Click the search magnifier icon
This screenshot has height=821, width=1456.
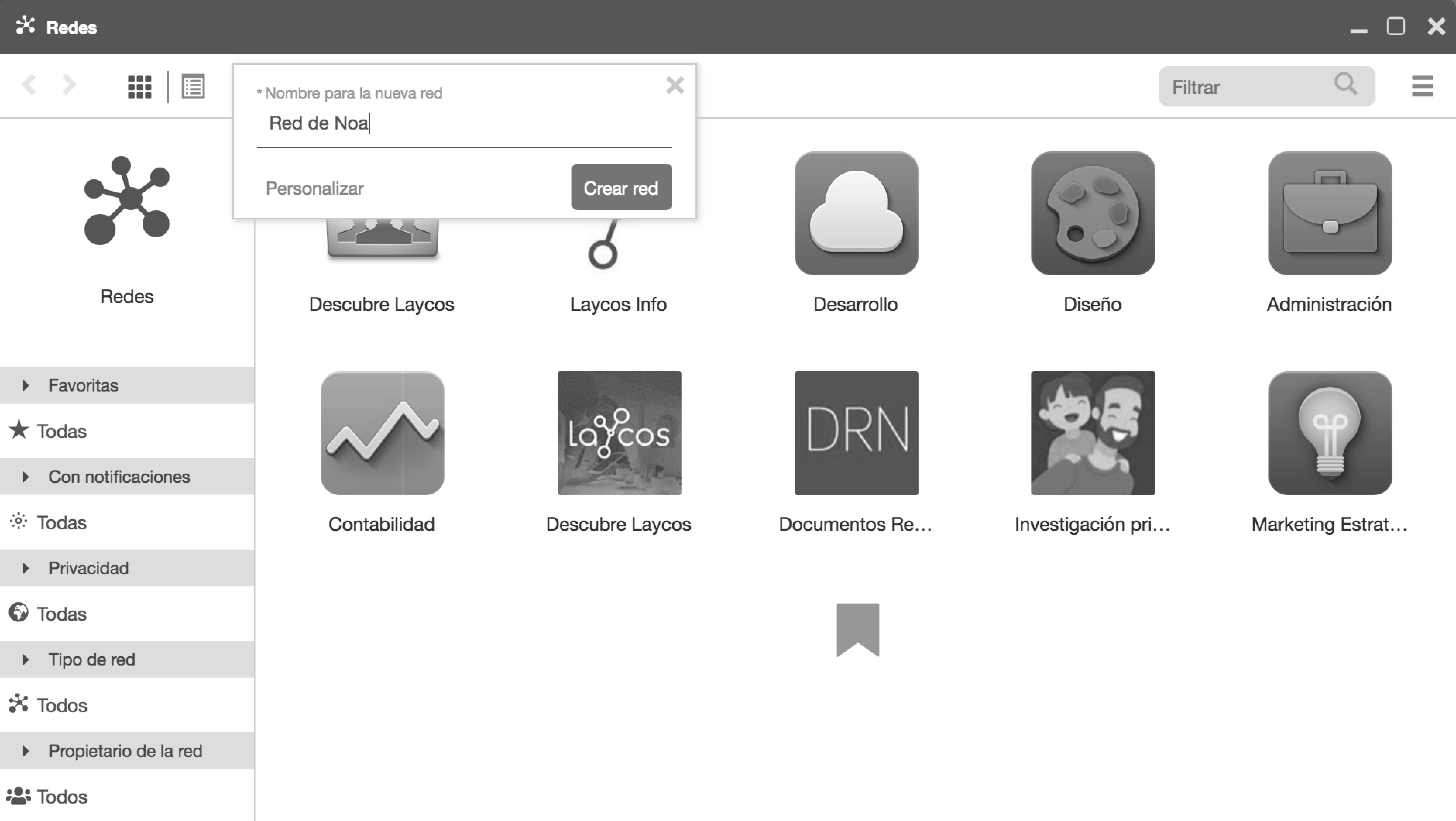coord(1346,84)
